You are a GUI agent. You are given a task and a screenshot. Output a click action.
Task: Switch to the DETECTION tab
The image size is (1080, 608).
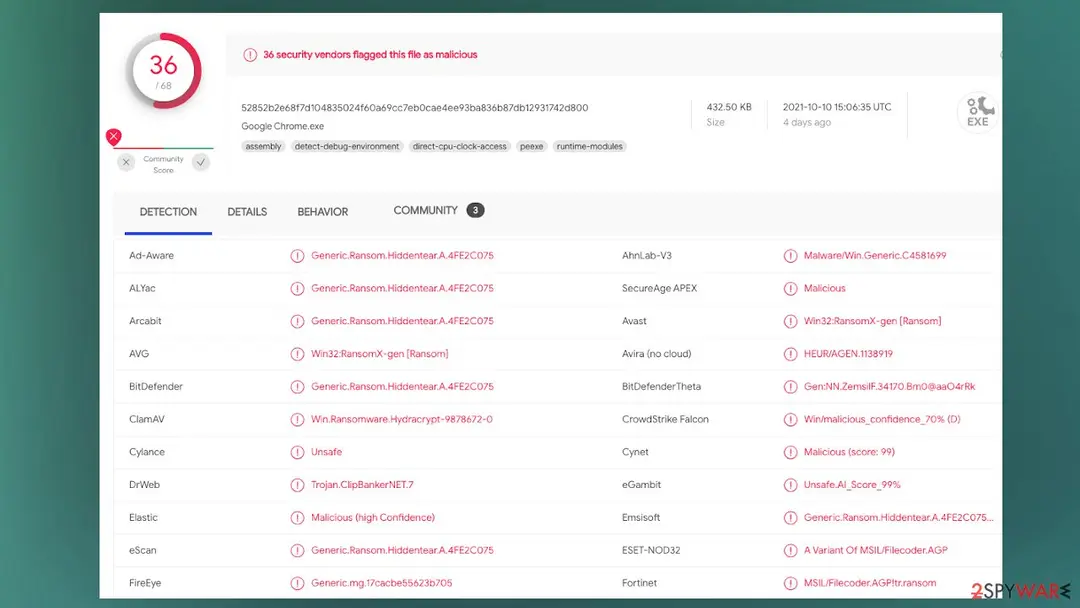coord(168,212)
